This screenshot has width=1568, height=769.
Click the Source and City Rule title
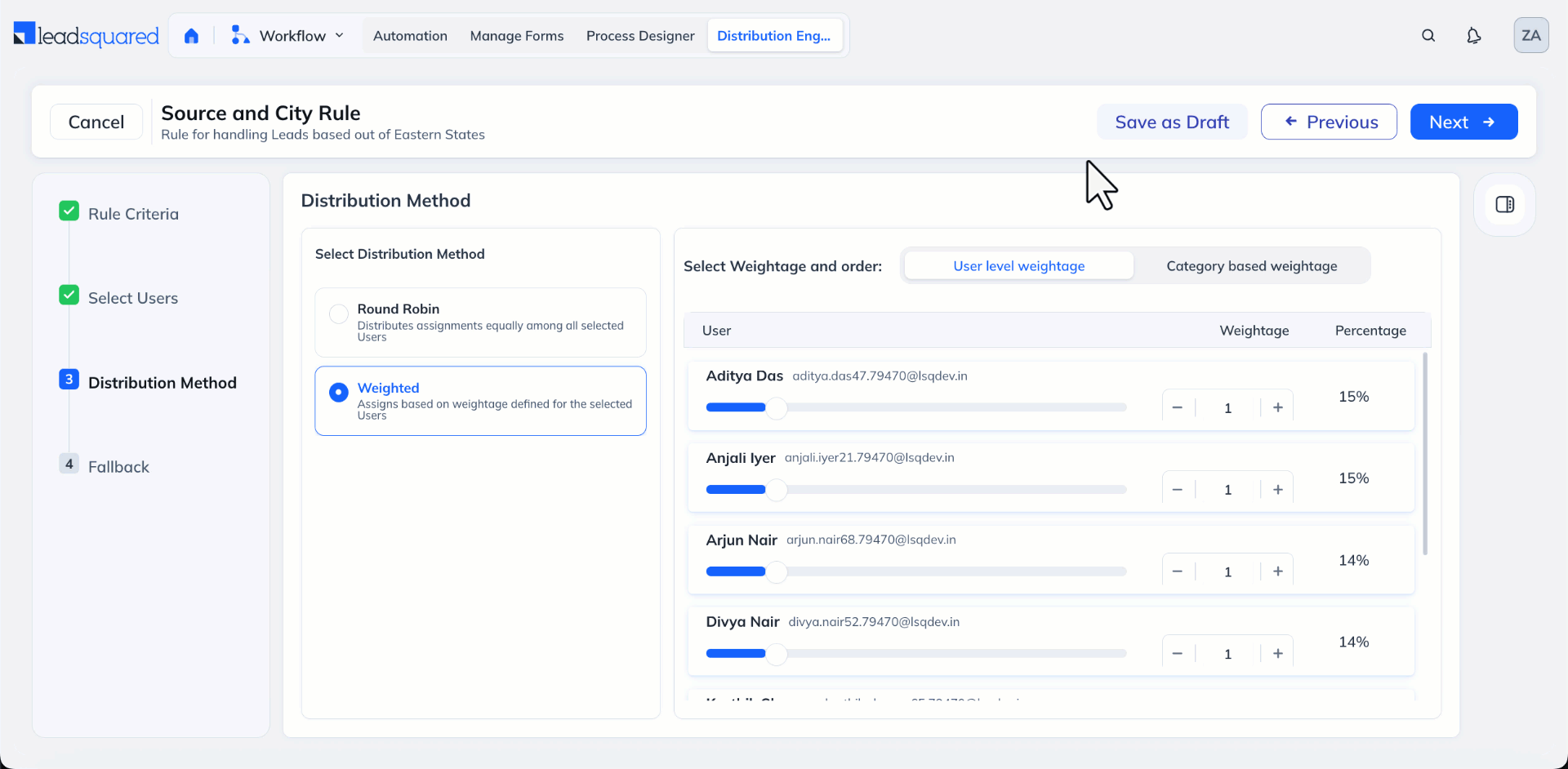261,113
